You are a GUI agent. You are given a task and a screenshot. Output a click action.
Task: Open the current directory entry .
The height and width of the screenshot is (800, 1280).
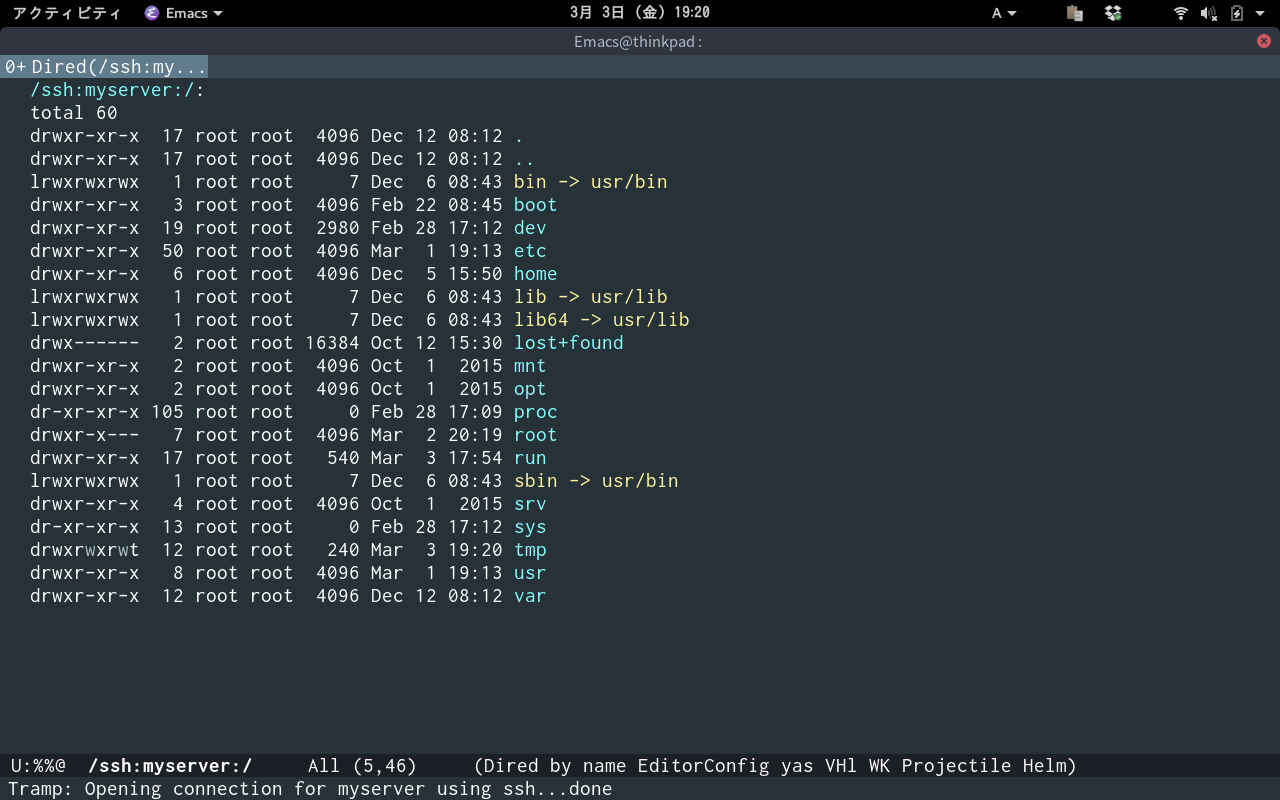coord(519,136)
